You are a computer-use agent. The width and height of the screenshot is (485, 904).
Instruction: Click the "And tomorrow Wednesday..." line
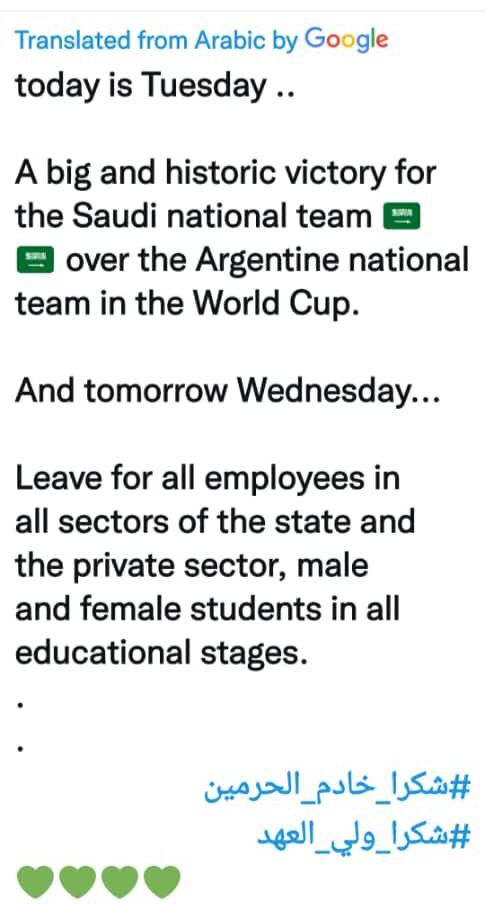[227, 391]
